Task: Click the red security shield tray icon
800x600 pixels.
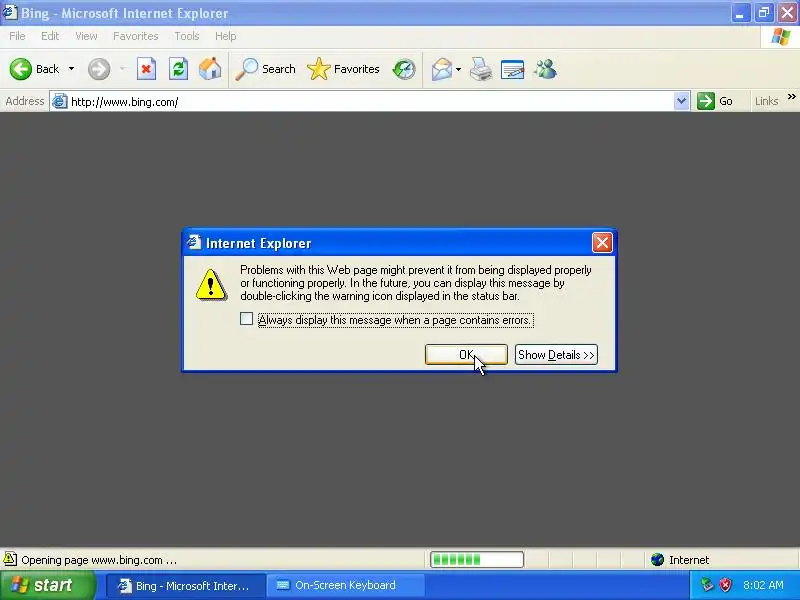Action: pos(725,585)
